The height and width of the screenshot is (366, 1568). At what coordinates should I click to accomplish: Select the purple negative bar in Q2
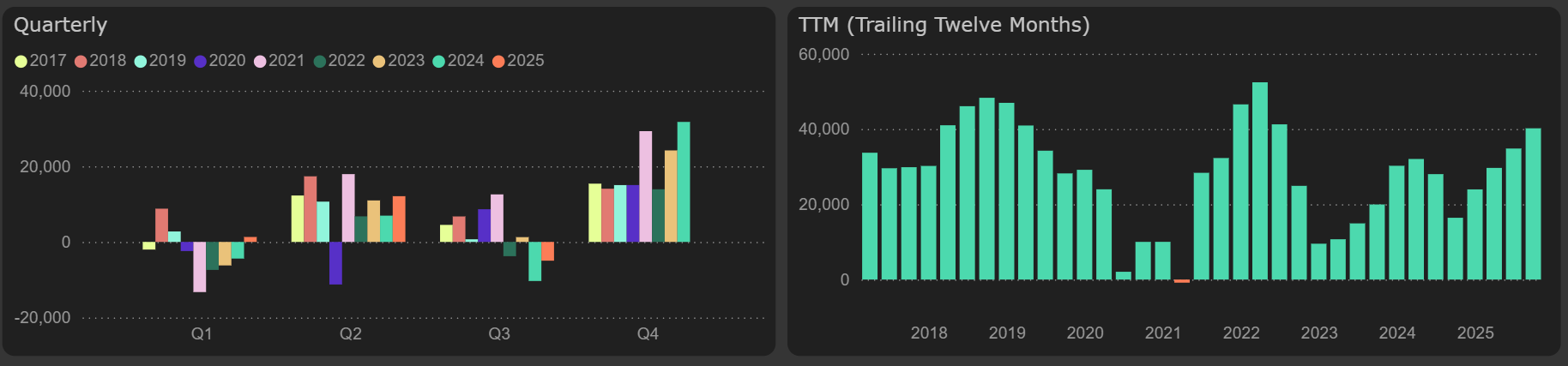point(335,262)
